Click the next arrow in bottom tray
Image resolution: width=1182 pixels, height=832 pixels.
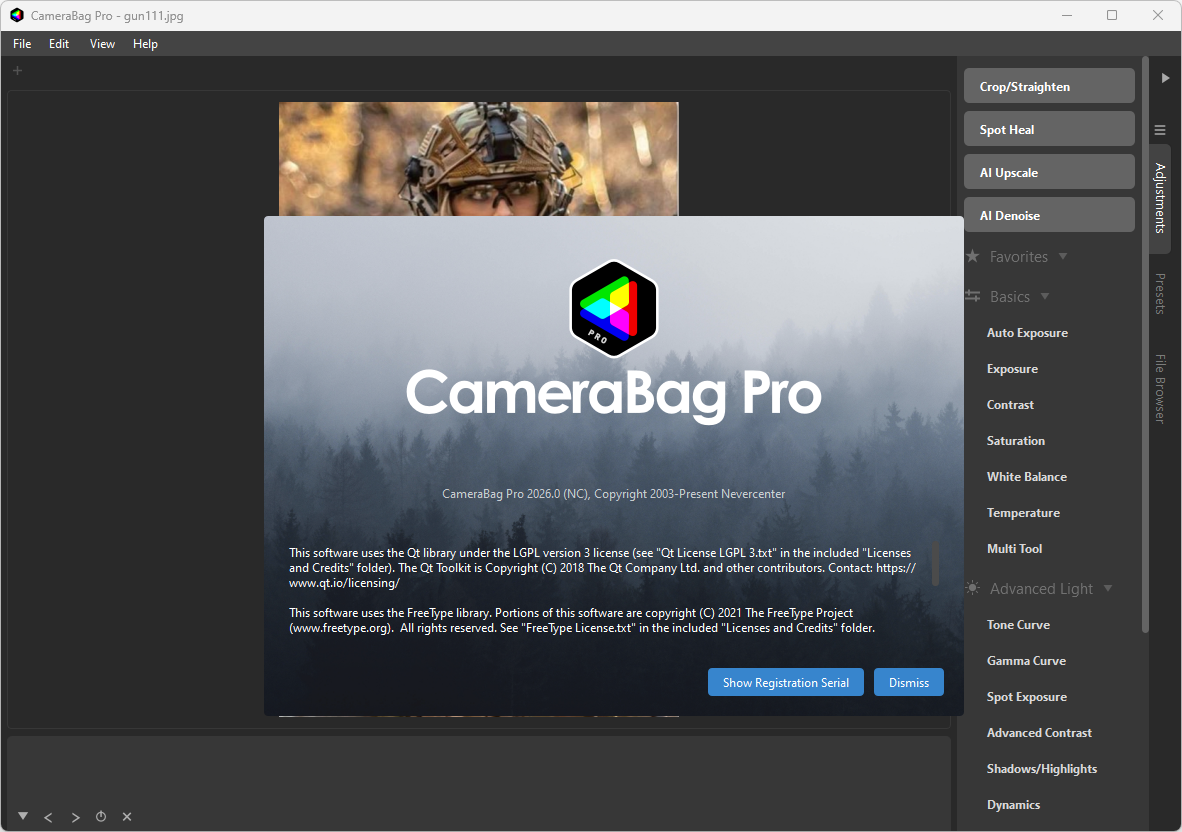(75, 817)
